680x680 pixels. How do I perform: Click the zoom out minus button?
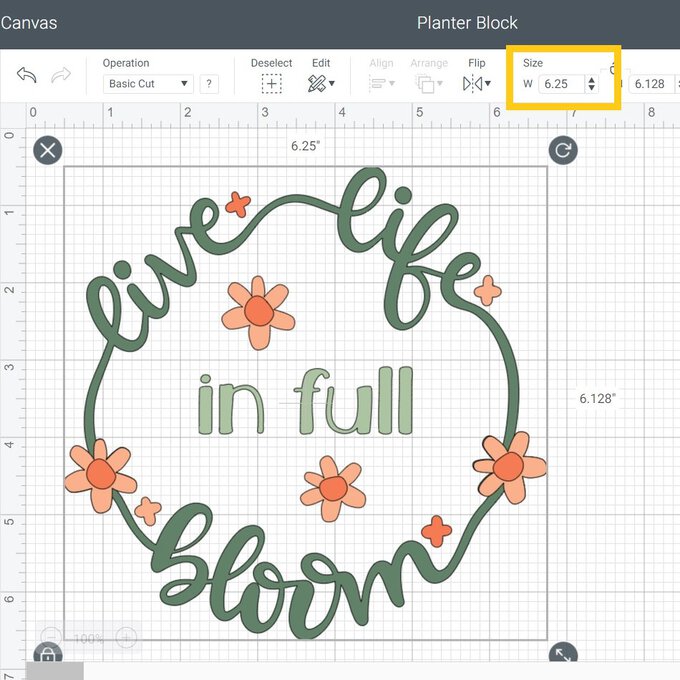(50, 637)
